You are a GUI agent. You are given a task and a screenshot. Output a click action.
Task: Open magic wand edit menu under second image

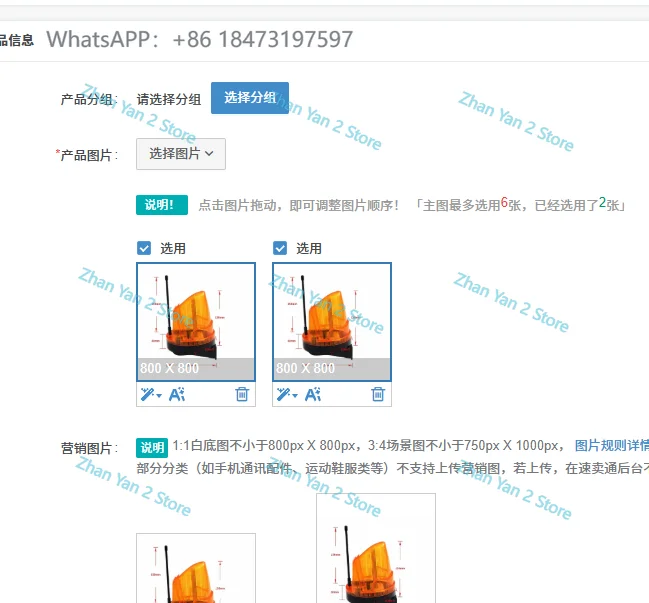coord(287,394)
